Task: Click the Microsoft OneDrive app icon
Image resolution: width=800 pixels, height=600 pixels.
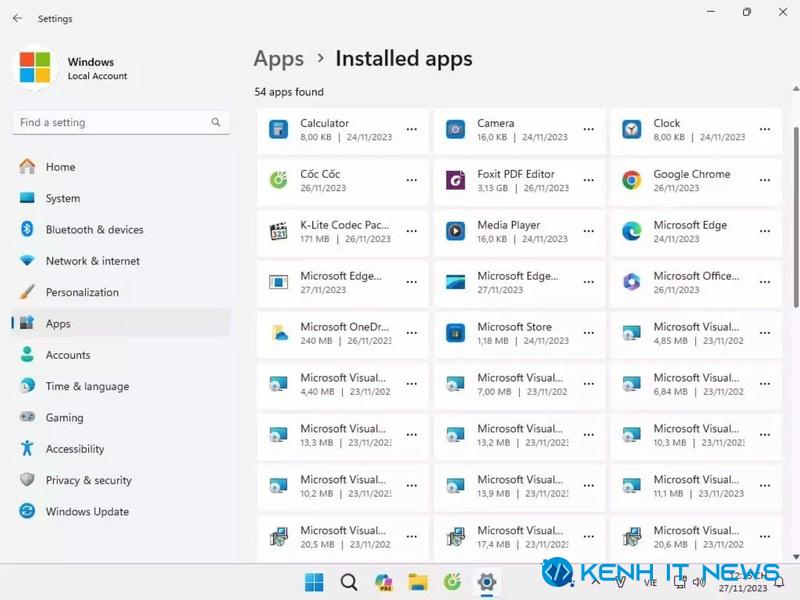Action: pyautogui.click(x=279, y=333)
